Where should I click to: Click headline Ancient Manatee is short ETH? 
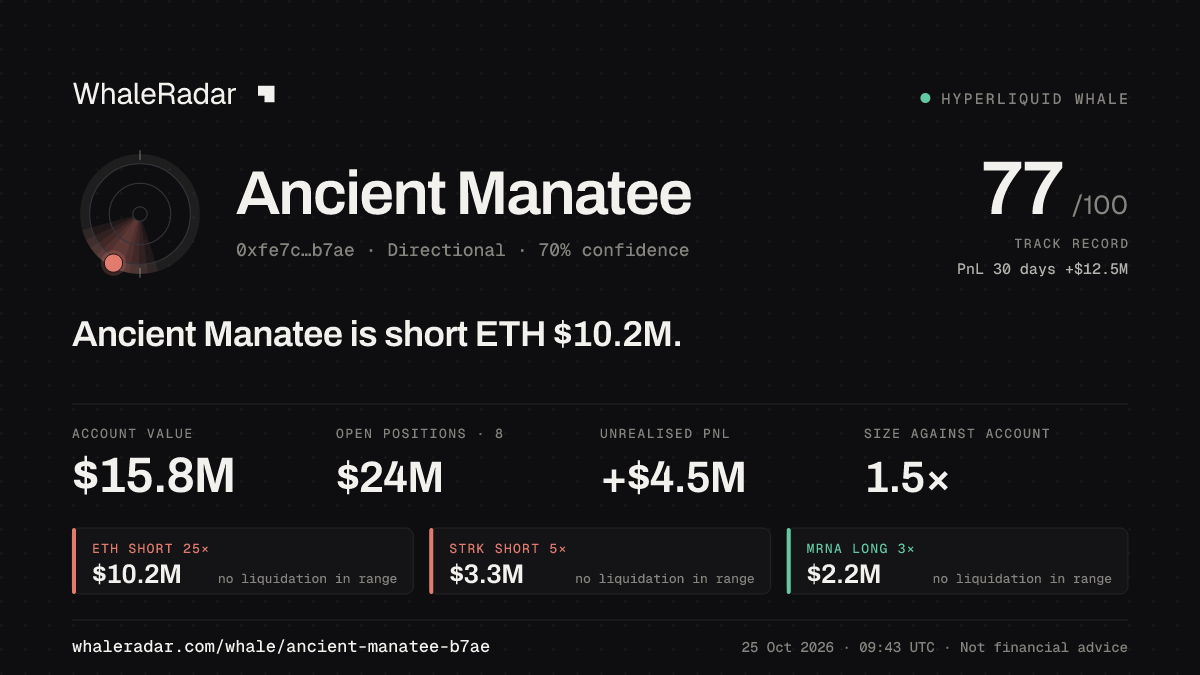click(376, 334)
